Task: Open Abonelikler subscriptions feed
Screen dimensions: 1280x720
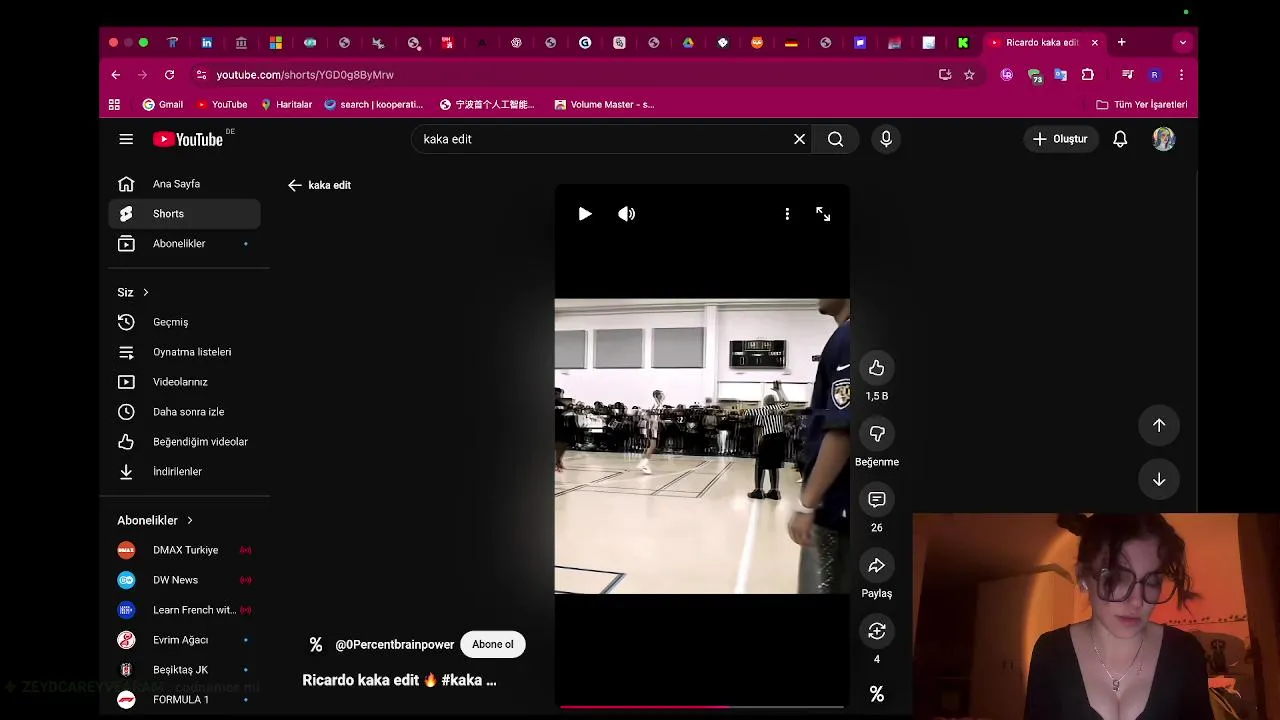Action: [184, 244]
